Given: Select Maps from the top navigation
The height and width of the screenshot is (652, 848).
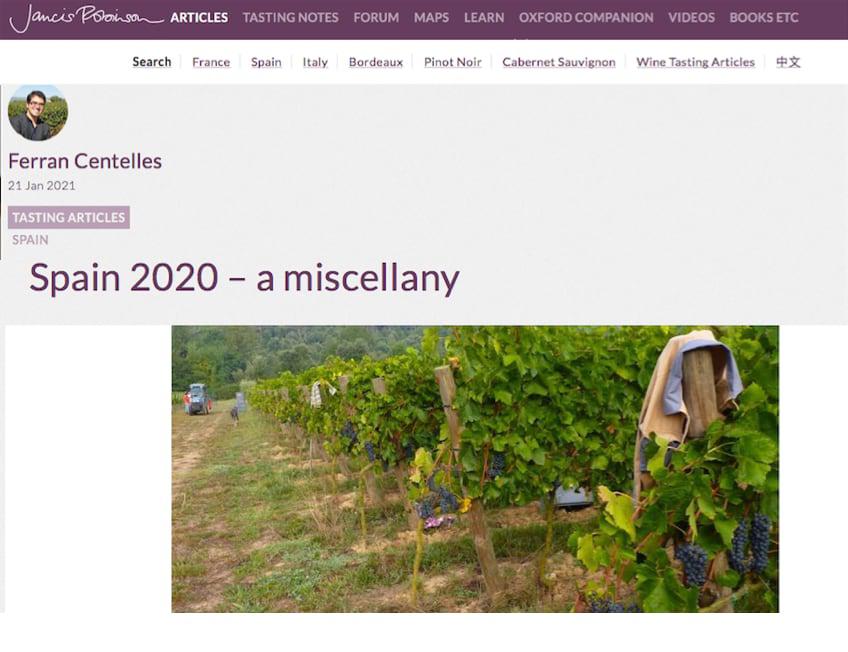Looking at the screenshot, I should [x=431, y=18].
